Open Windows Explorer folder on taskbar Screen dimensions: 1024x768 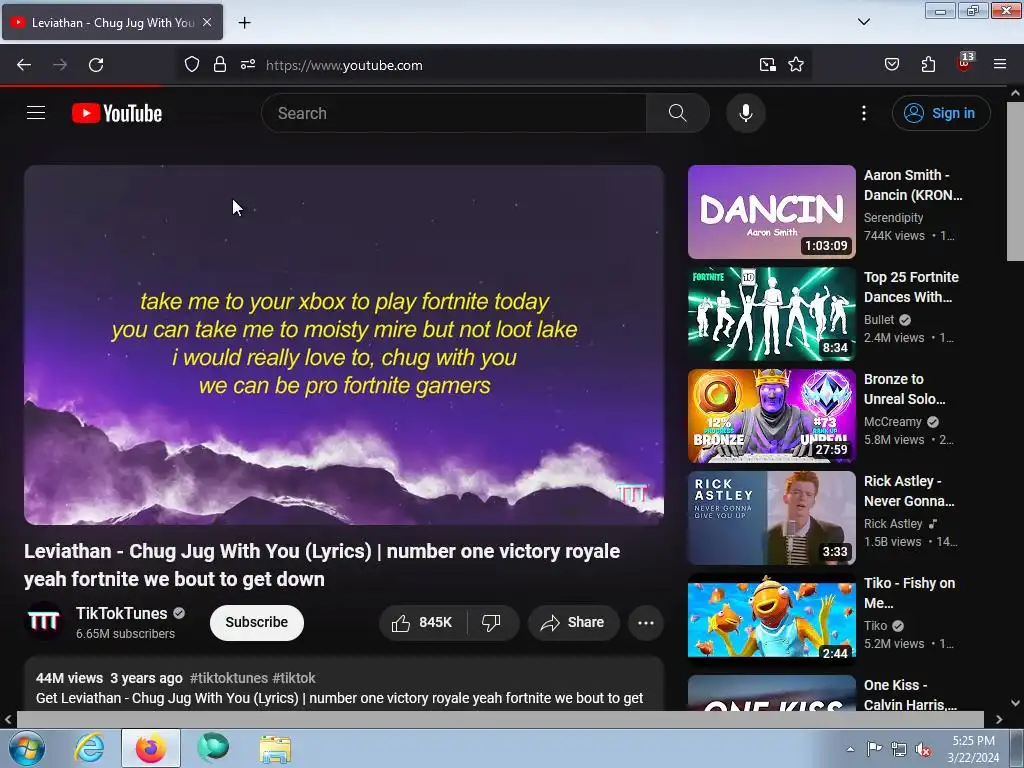pyautogui.click(x=275, y=748)
